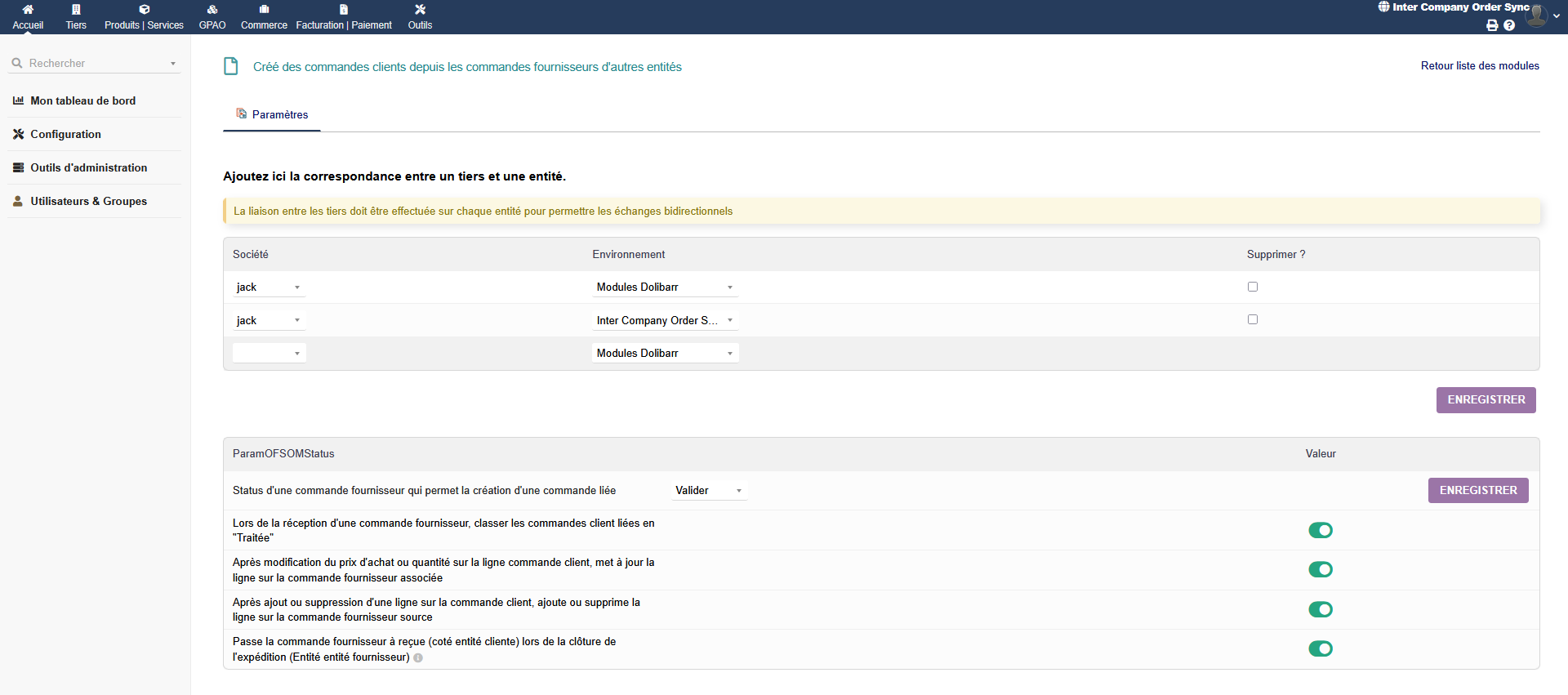Open Configuration in the left menu
This screenshot has width=1568, height=695.
(x=65, y=135)
